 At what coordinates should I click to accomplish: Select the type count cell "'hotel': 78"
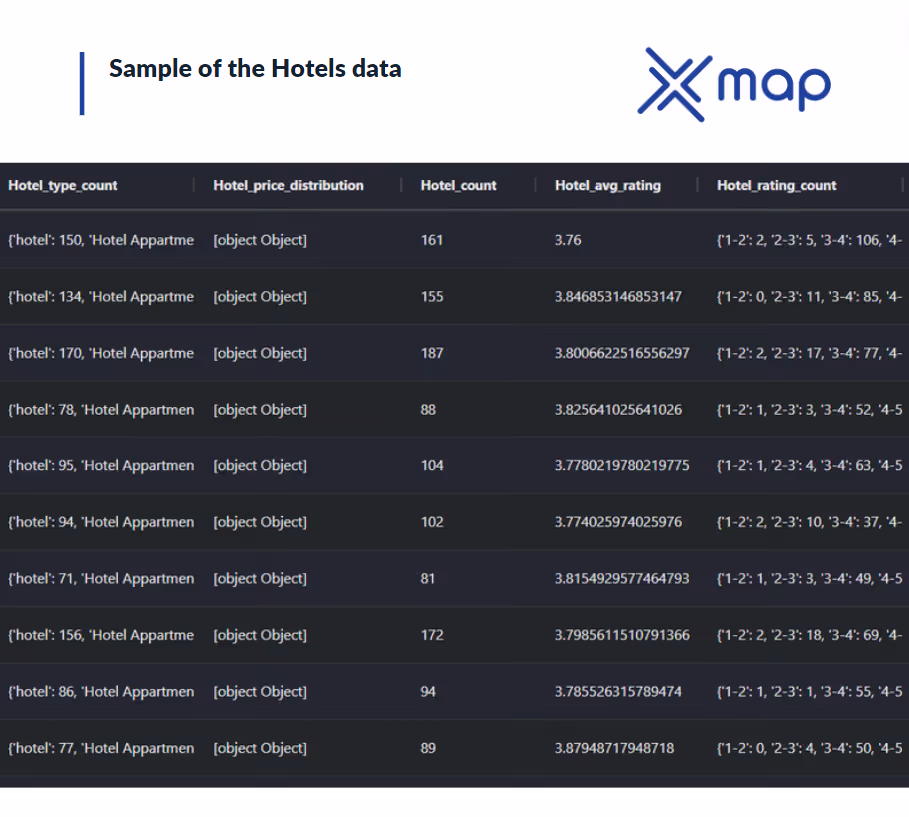[101, 410]
